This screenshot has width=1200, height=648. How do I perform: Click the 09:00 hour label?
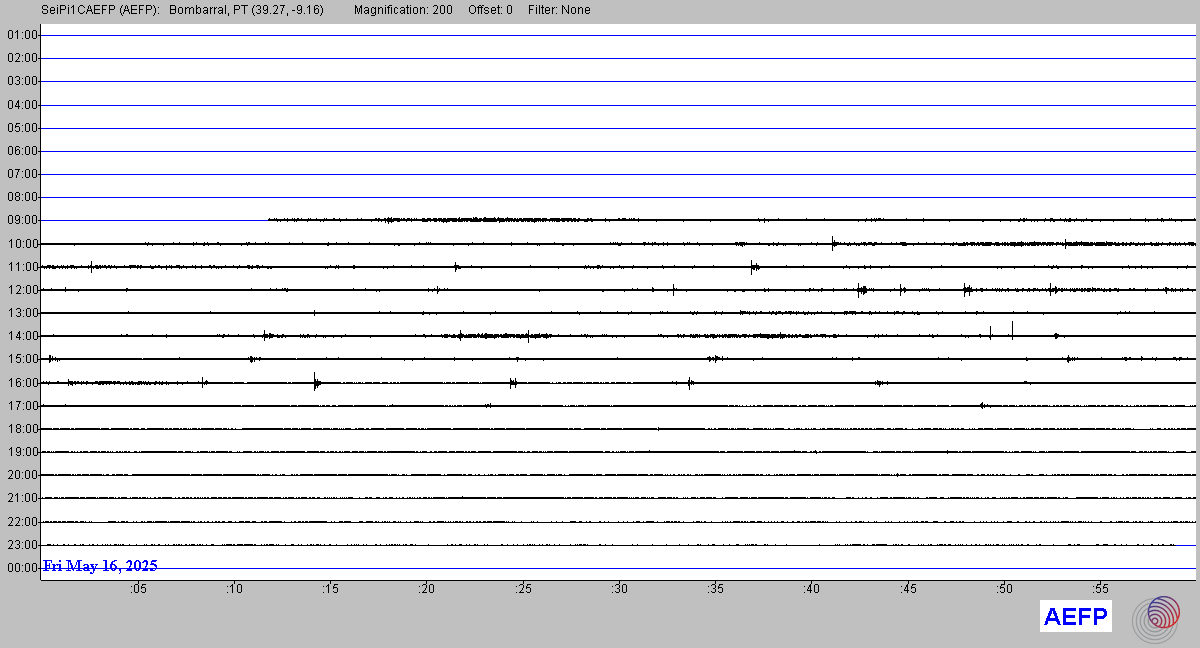pos(22,220)
